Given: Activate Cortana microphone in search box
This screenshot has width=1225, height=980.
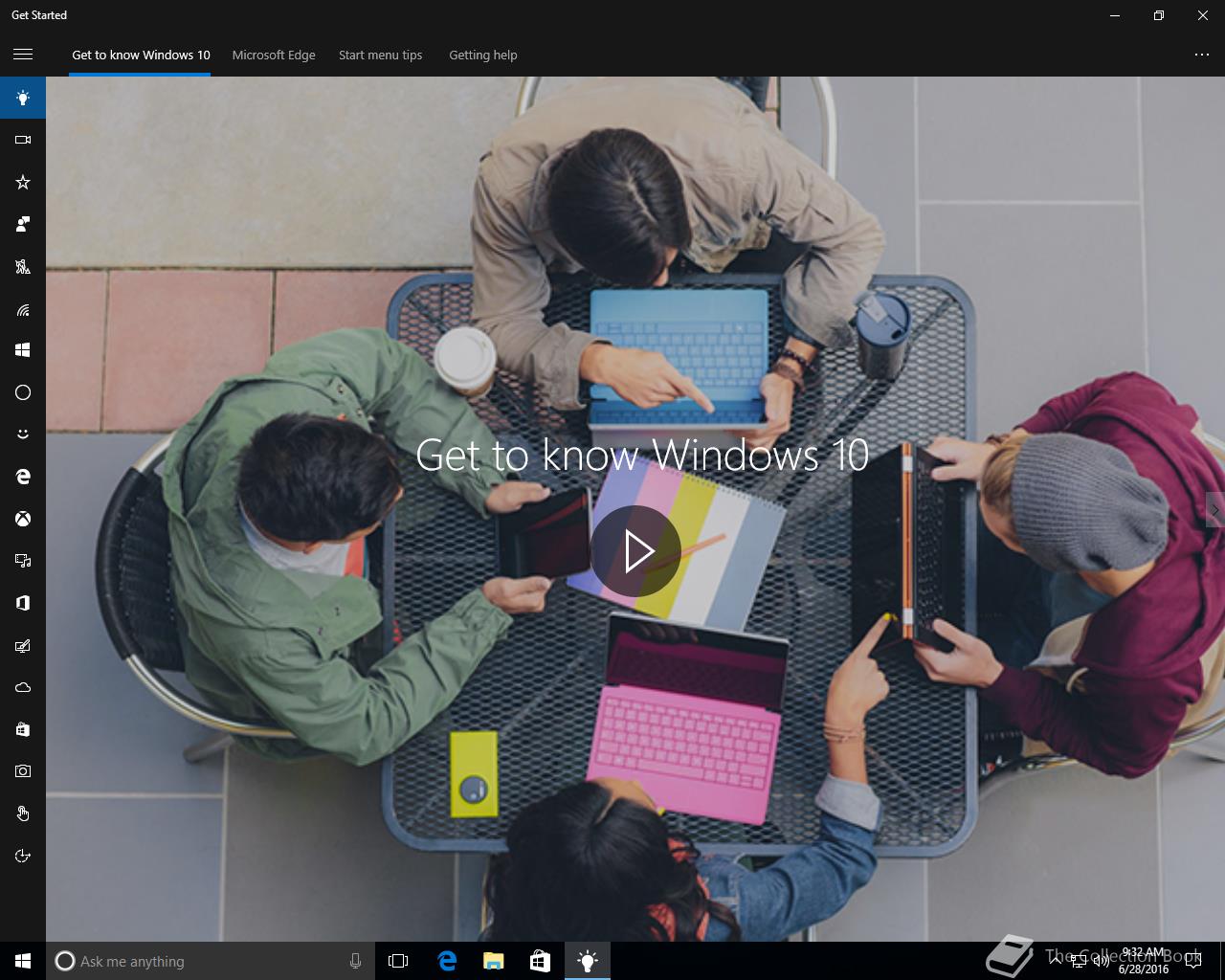Looking at the screenshot, I should coord(355,961).
